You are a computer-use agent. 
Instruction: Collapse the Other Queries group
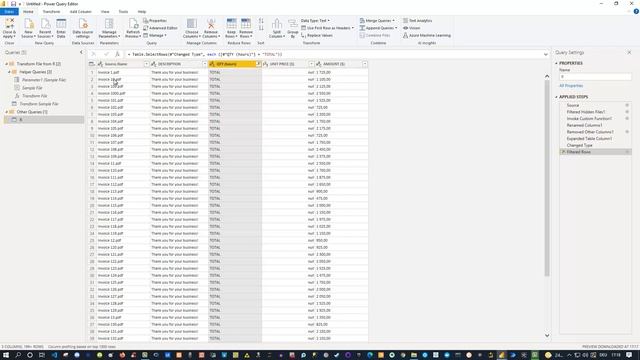click(6, 112)
